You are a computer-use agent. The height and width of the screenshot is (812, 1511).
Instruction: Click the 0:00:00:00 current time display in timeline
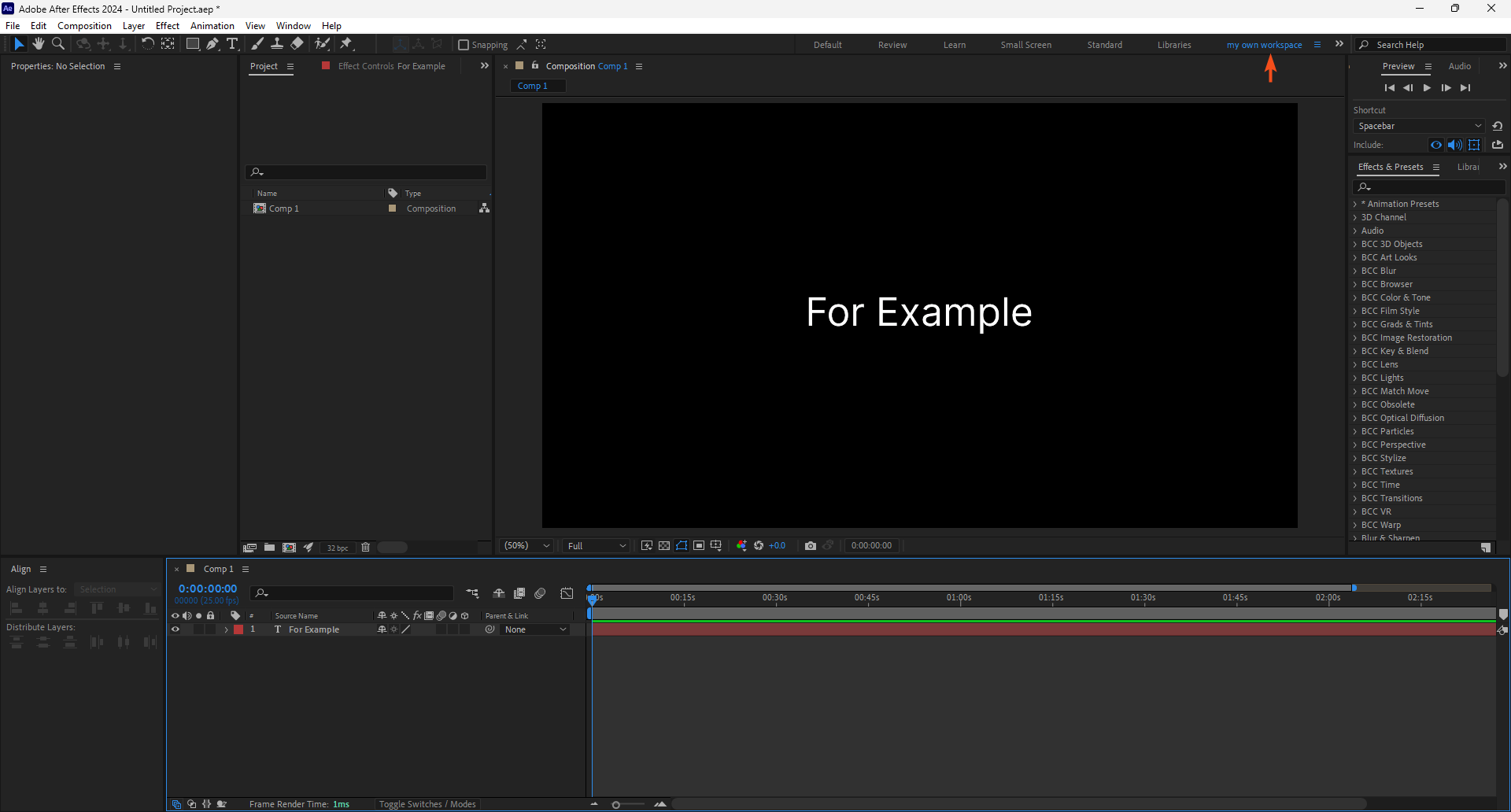[x=208, y=589]
